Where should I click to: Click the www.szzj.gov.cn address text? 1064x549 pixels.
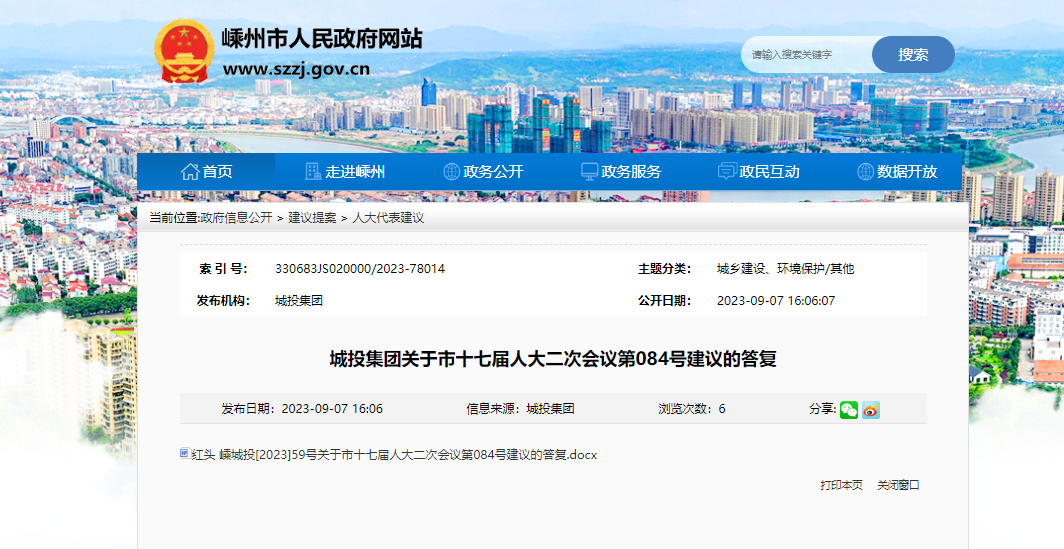[x=296, y=69]
